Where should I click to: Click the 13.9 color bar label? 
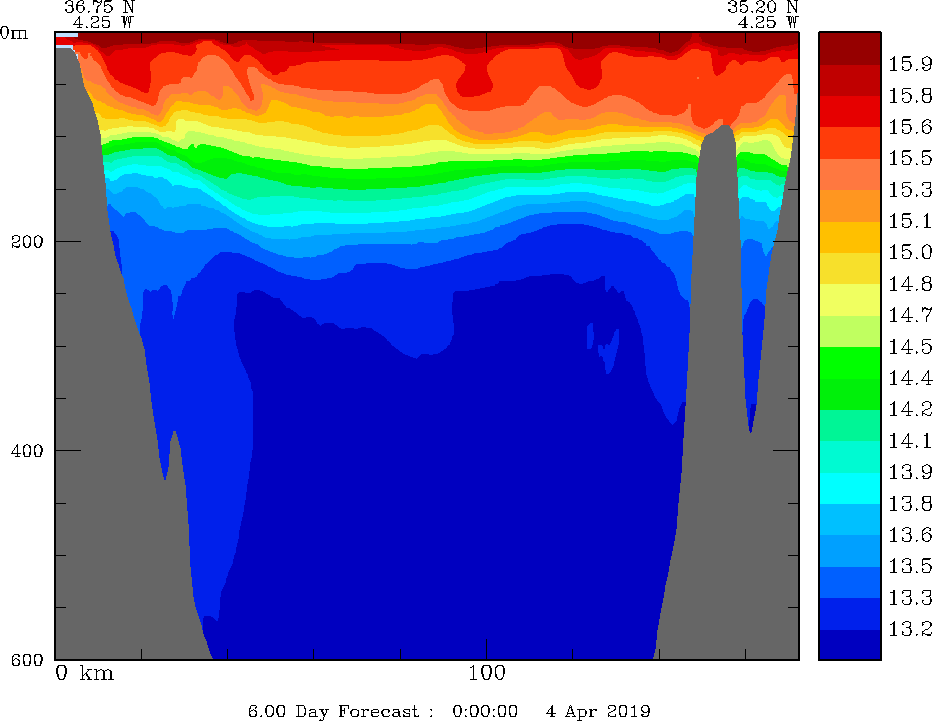point(910,472)
